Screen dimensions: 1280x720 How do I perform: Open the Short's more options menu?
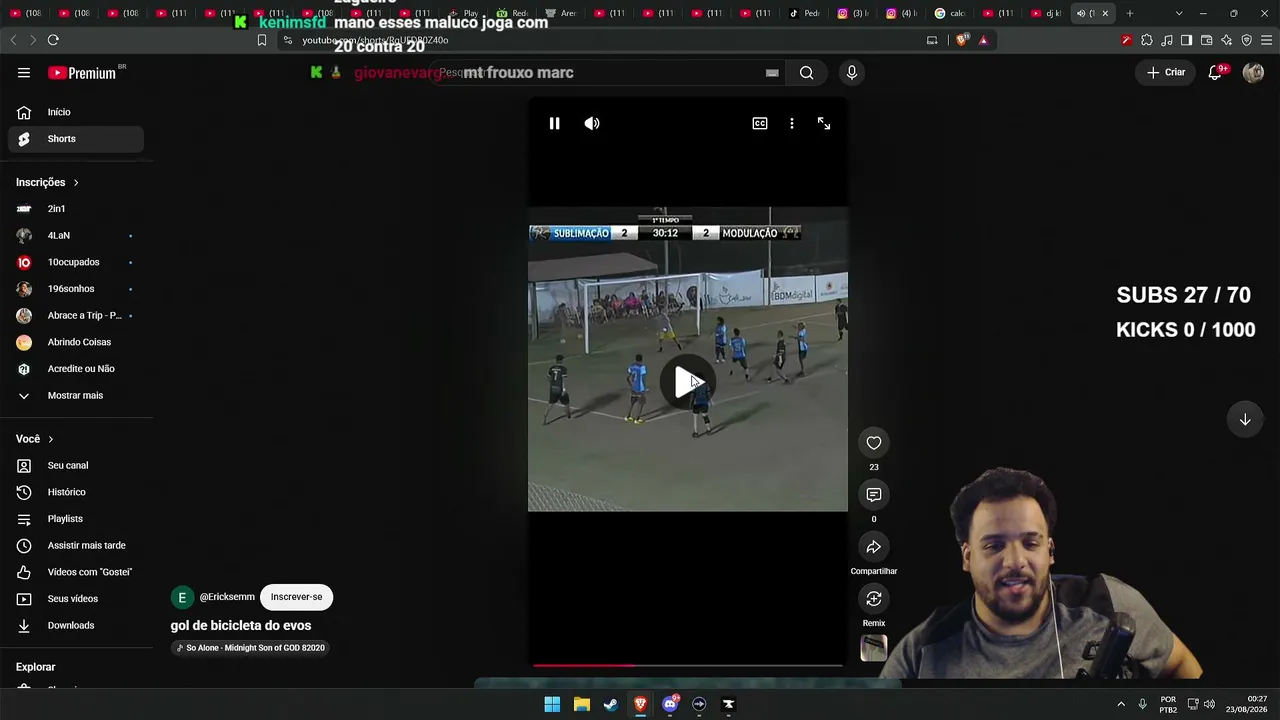tap(792, 123)
